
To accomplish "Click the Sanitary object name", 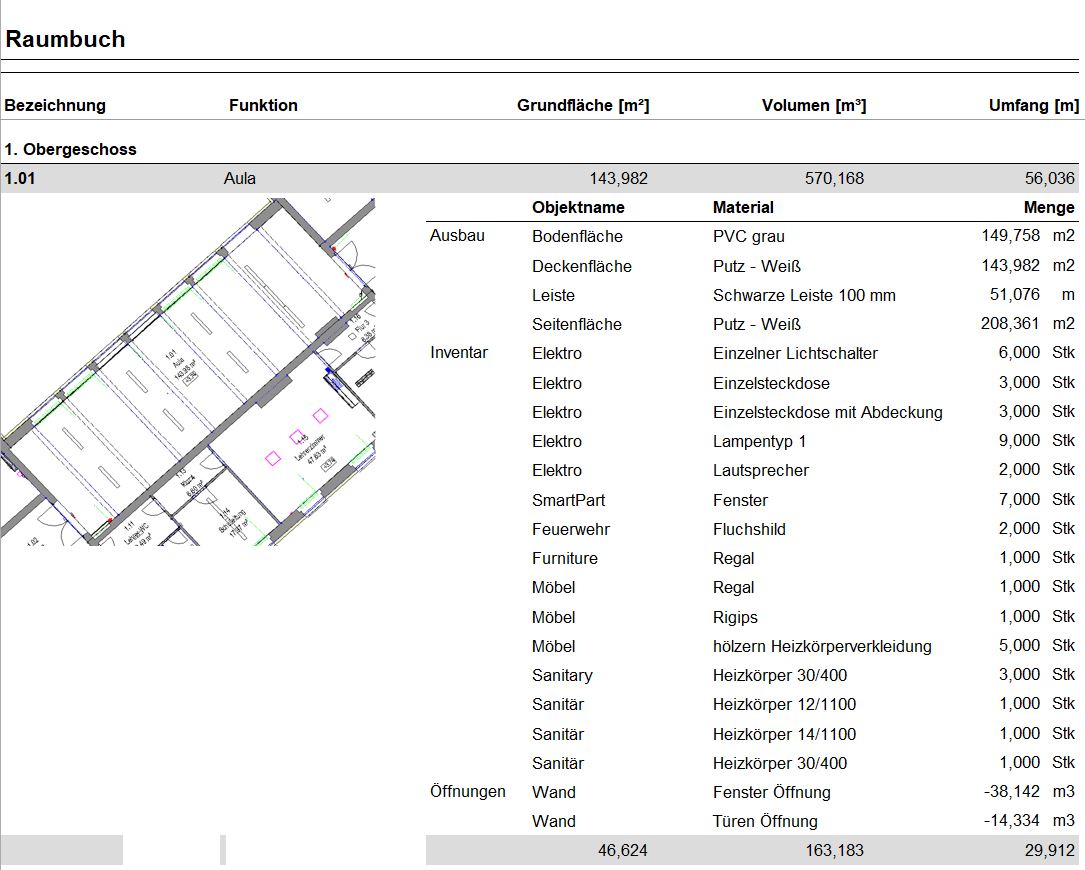I will (562, 676).
